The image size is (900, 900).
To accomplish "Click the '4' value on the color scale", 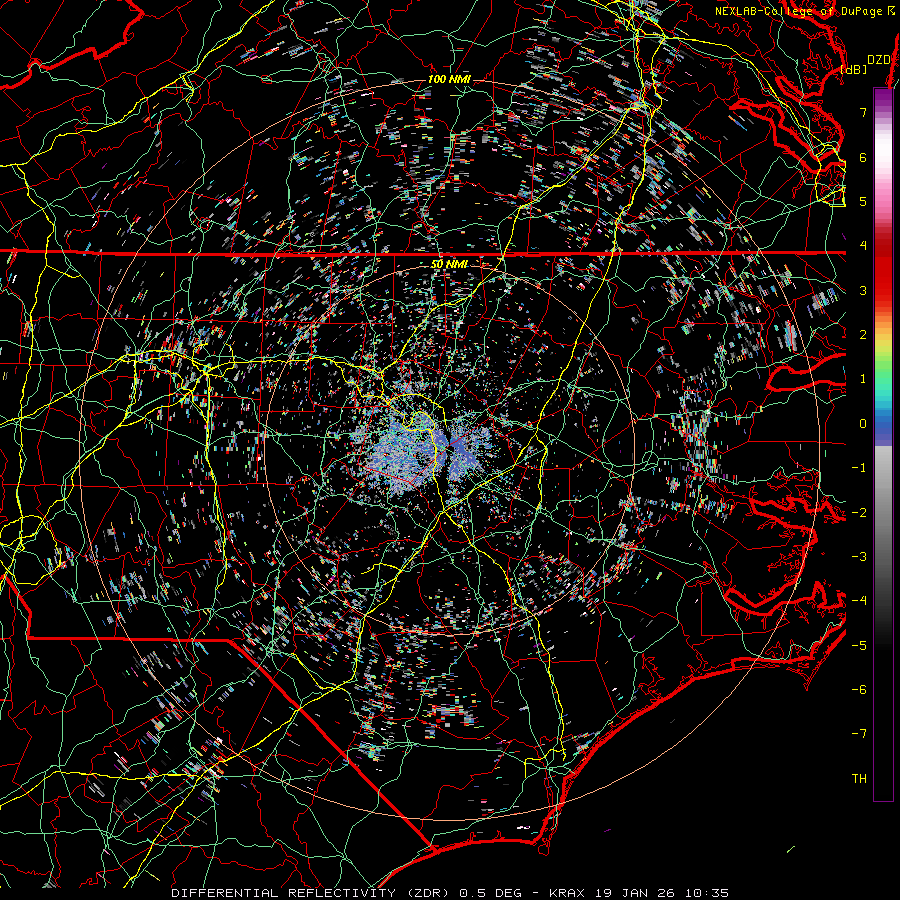I will pos(863,246).
